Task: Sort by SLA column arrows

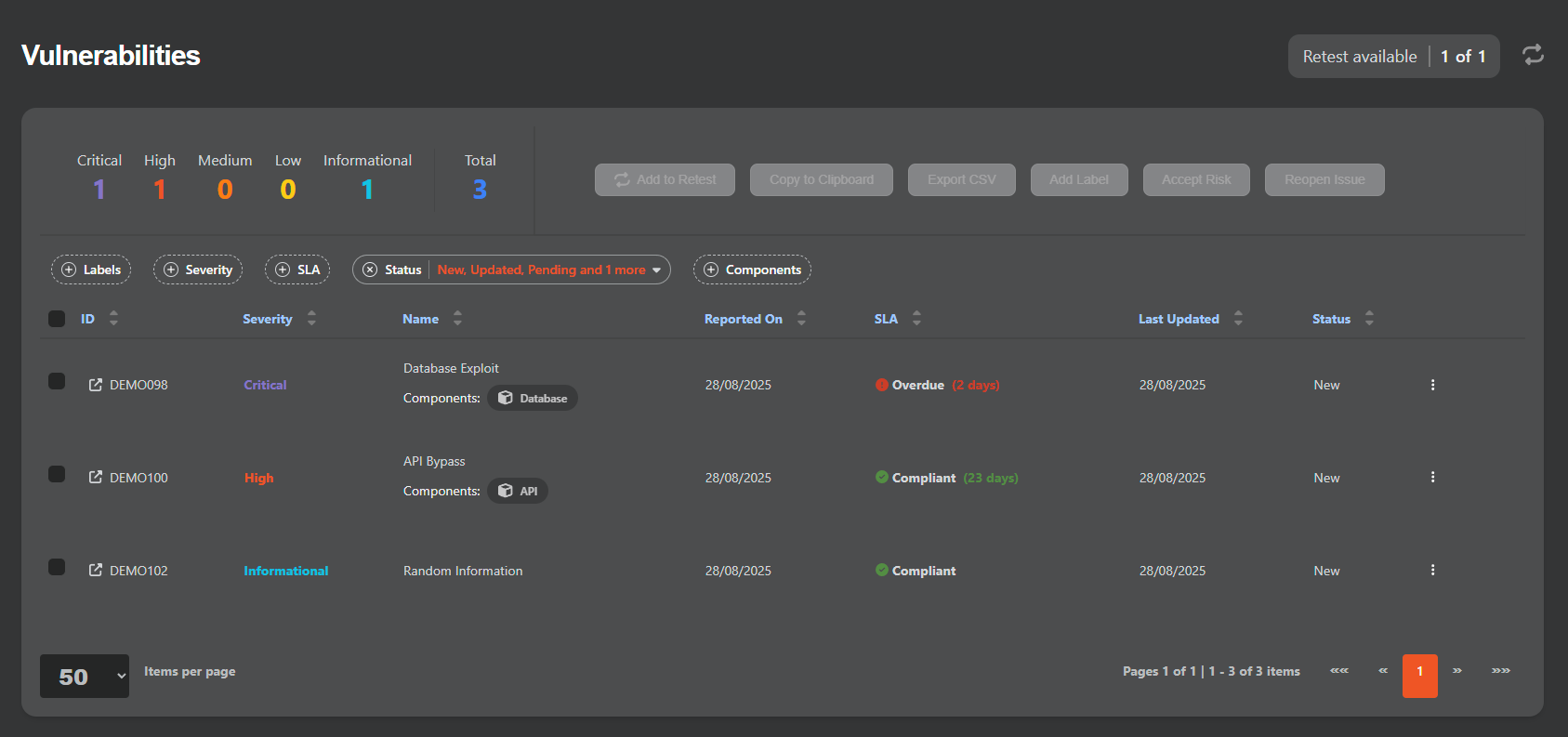Action: point(916,319)
